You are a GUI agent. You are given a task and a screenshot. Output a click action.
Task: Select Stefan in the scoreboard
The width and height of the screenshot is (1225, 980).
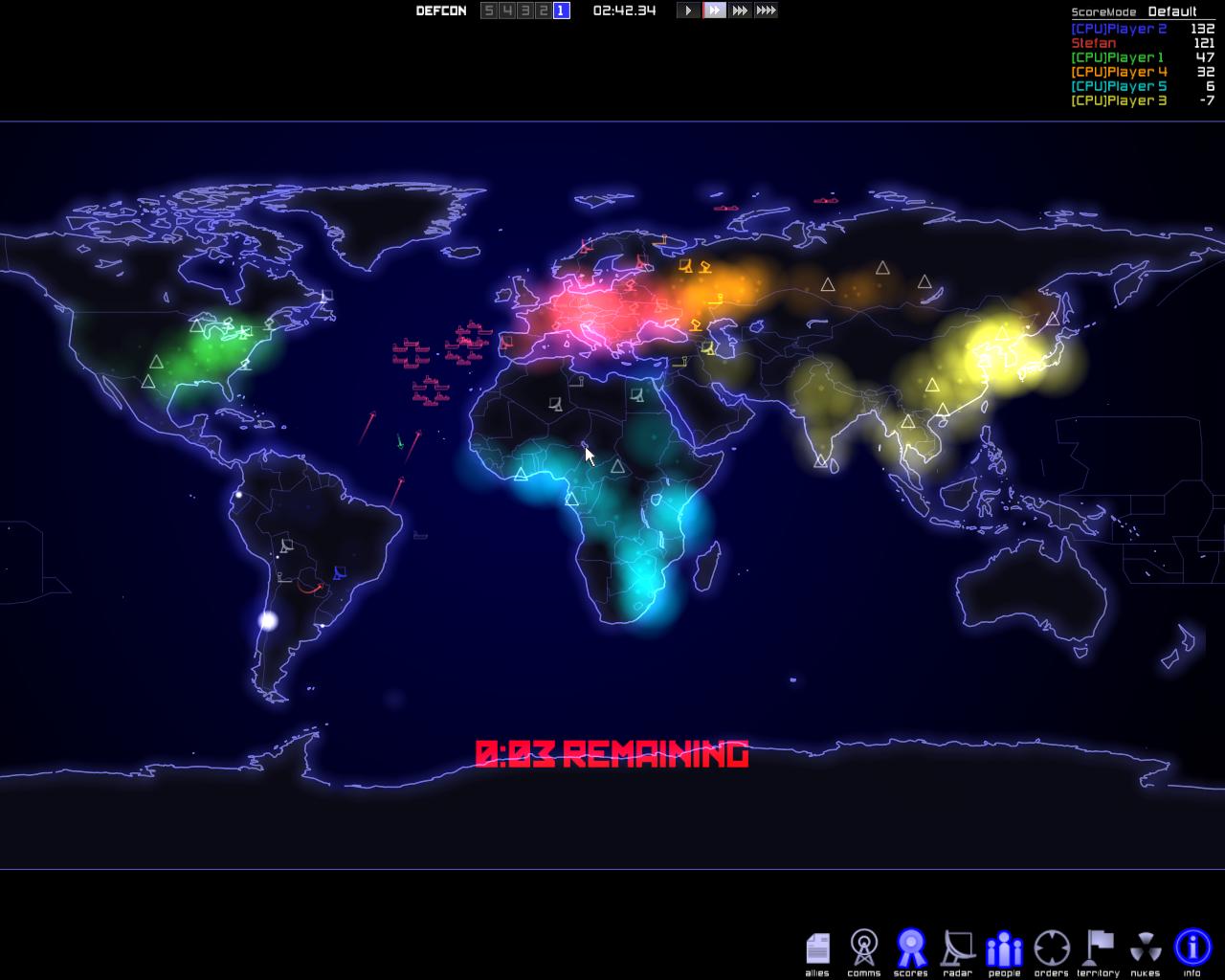tap(1093, 43)
